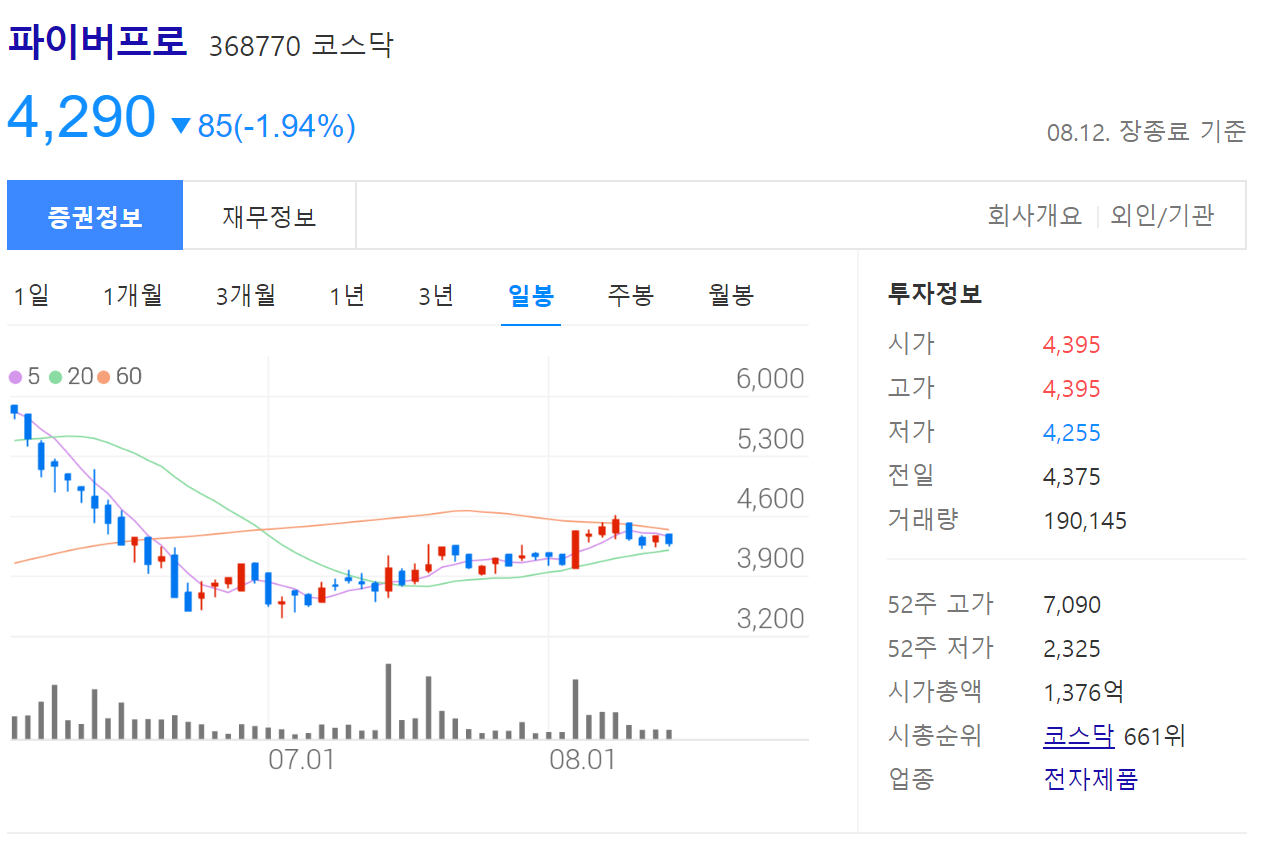The height and width of the screenshot is (841, 1273).
Task: Click the tall red candlestick near 08.01
Action: click(576, 549)
